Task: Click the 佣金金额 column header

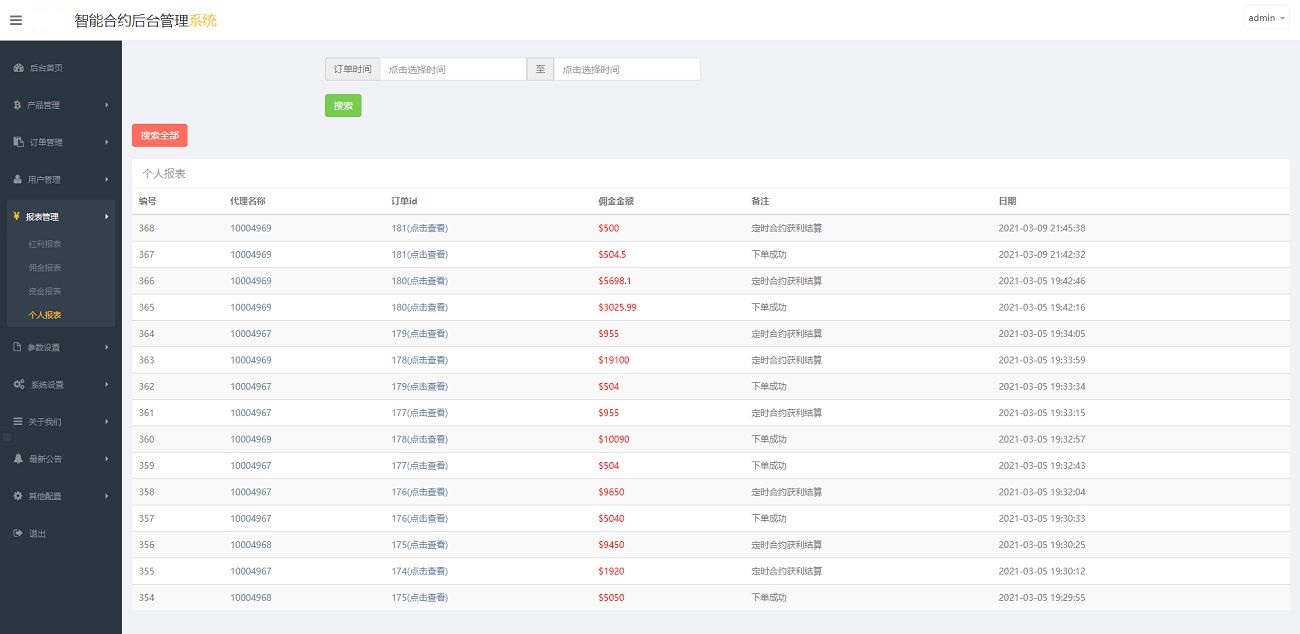Action: (616, 201)
